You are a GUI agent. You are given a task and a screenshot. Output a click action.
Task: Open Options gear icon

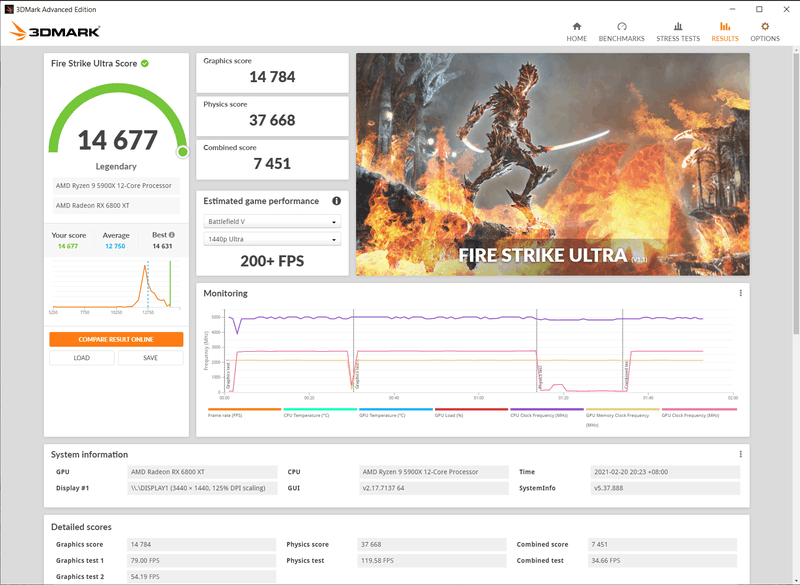tap(765, 27)
